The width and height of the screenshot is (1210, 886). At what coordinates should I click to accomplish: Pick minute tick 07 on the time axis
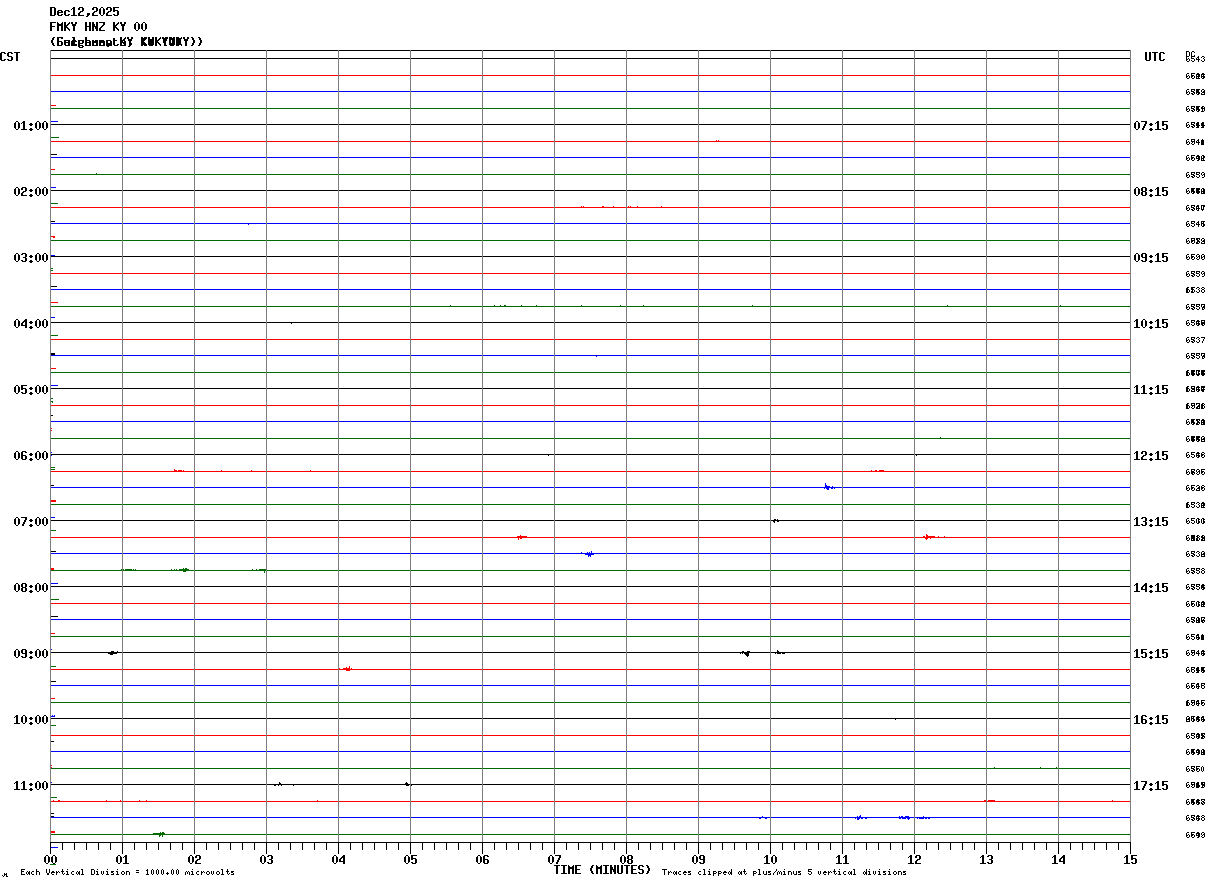pos(555,859)
